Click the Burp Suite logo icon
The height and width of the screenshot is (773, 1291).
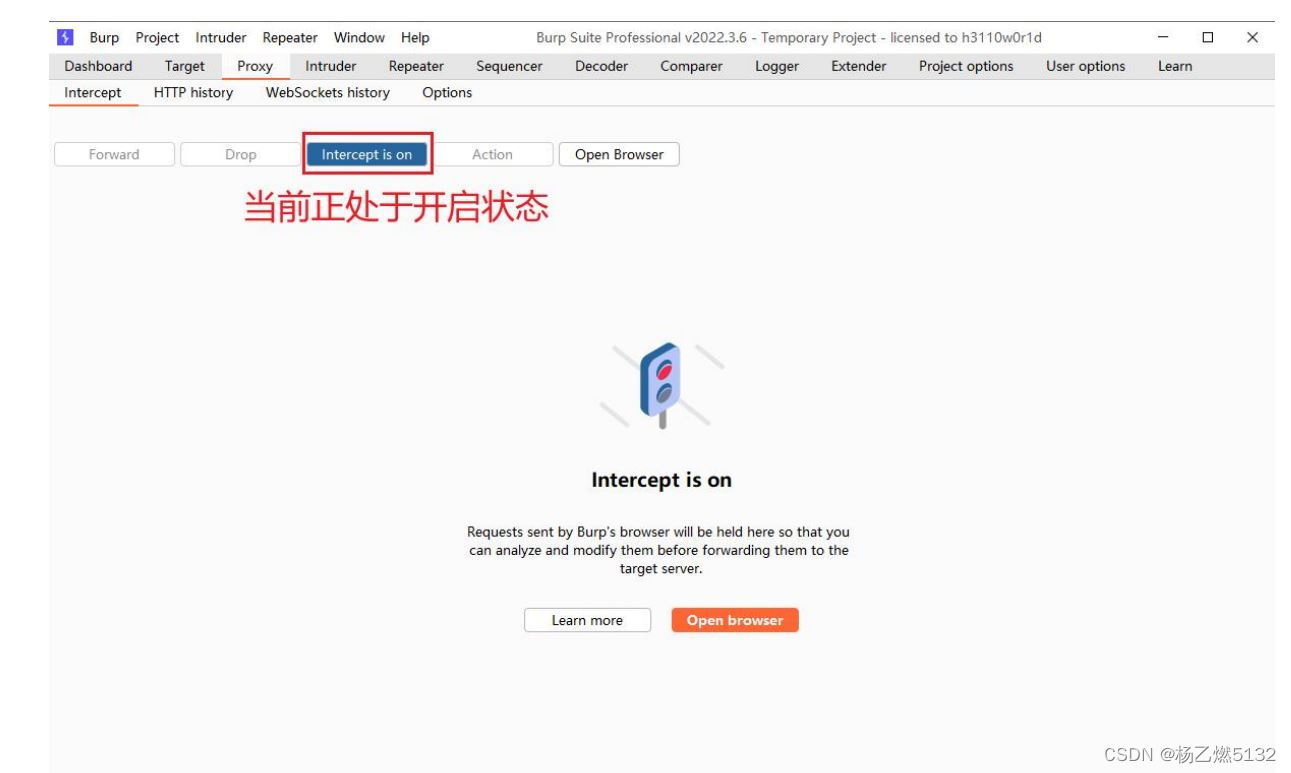[65, 37]
